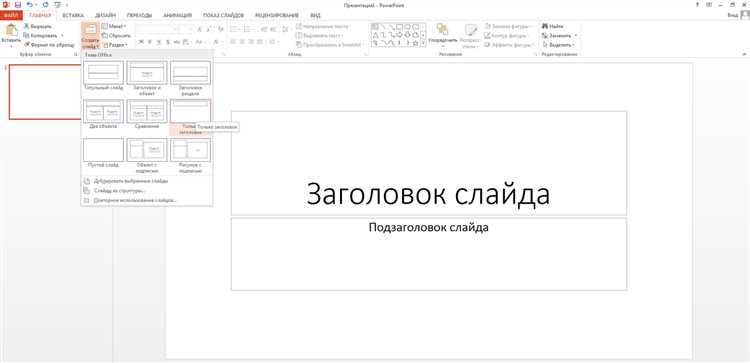Switch to the ДИЗАЙН tab
The width and height of the screenshot is (750, 363).
click(x=105, y=15)
